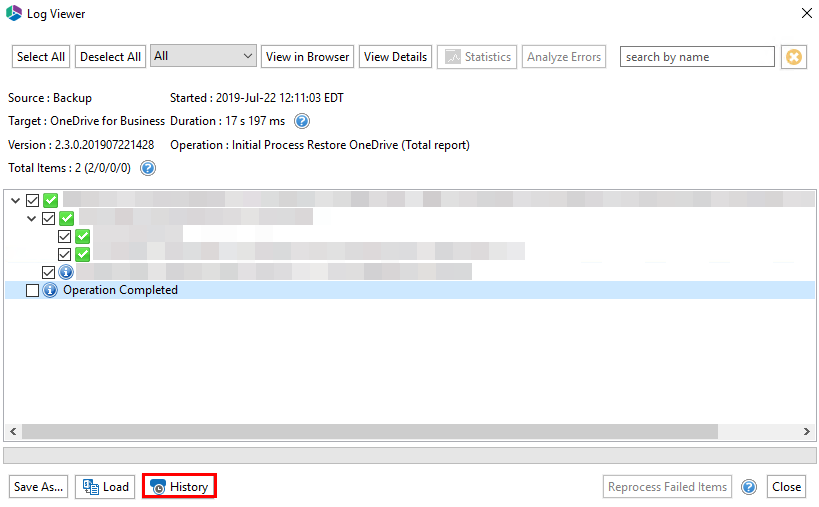Screen dimensions: 819x507
Task: Check the Operation Completed checkbox
Action: (x=32, y=290)
